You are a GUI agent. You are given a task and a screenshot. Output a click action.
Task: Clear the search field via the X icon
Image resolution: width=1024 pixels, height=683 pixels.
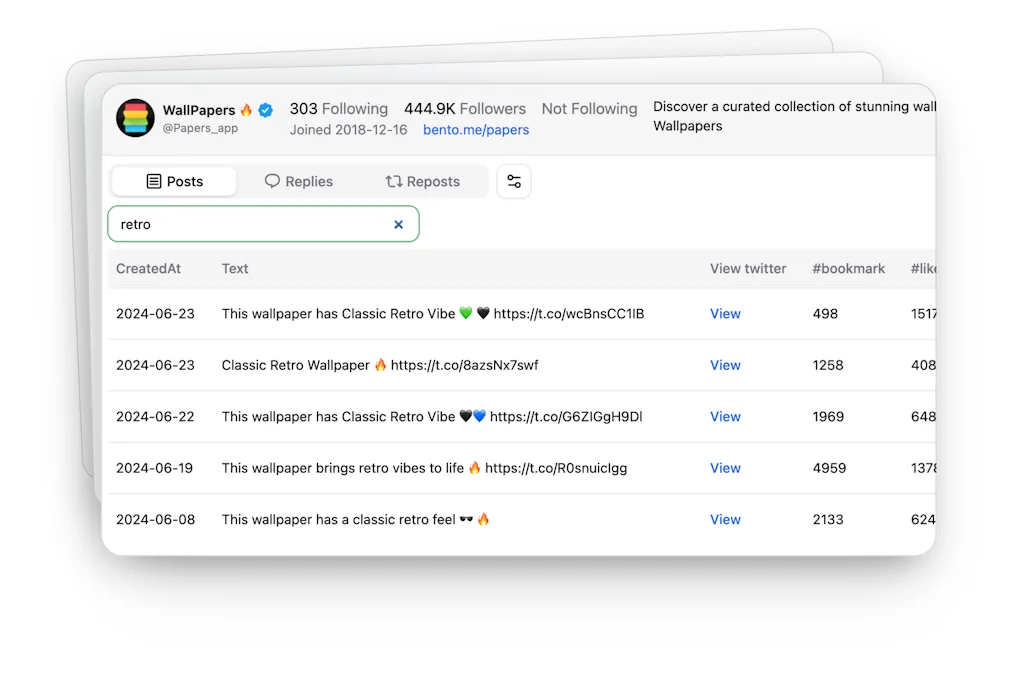coord(398,224)
